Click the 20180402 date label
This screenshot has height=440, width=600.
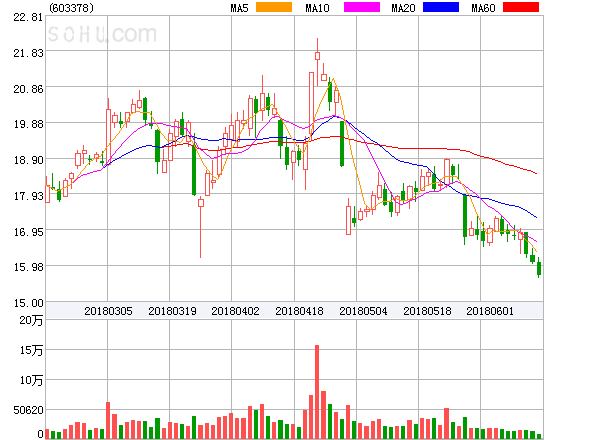[x=235, y=311]
